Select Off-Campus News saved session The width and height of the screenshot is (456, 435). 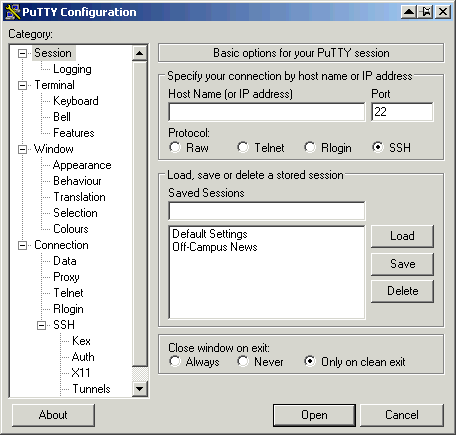pos(215,247)
